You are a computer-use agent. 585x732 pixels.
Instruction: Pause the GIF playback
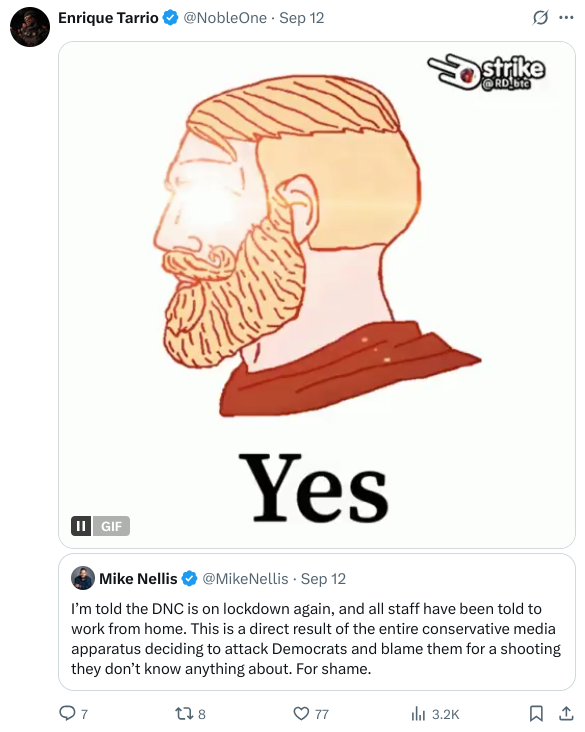tap(81, 526)
